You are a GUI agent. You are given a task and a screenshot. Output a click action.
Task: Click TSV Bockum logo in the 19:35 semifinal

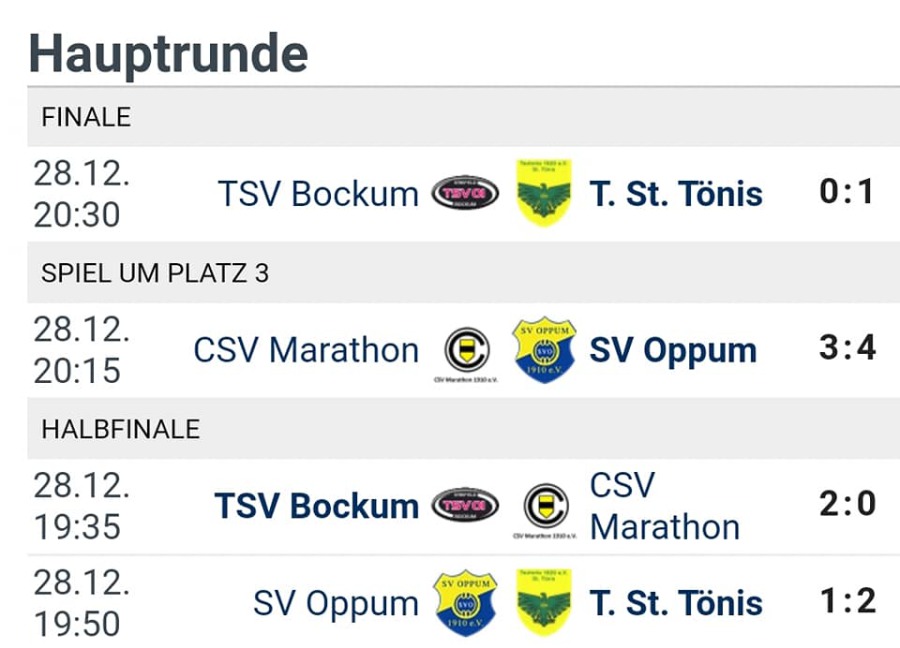[465, 505]
